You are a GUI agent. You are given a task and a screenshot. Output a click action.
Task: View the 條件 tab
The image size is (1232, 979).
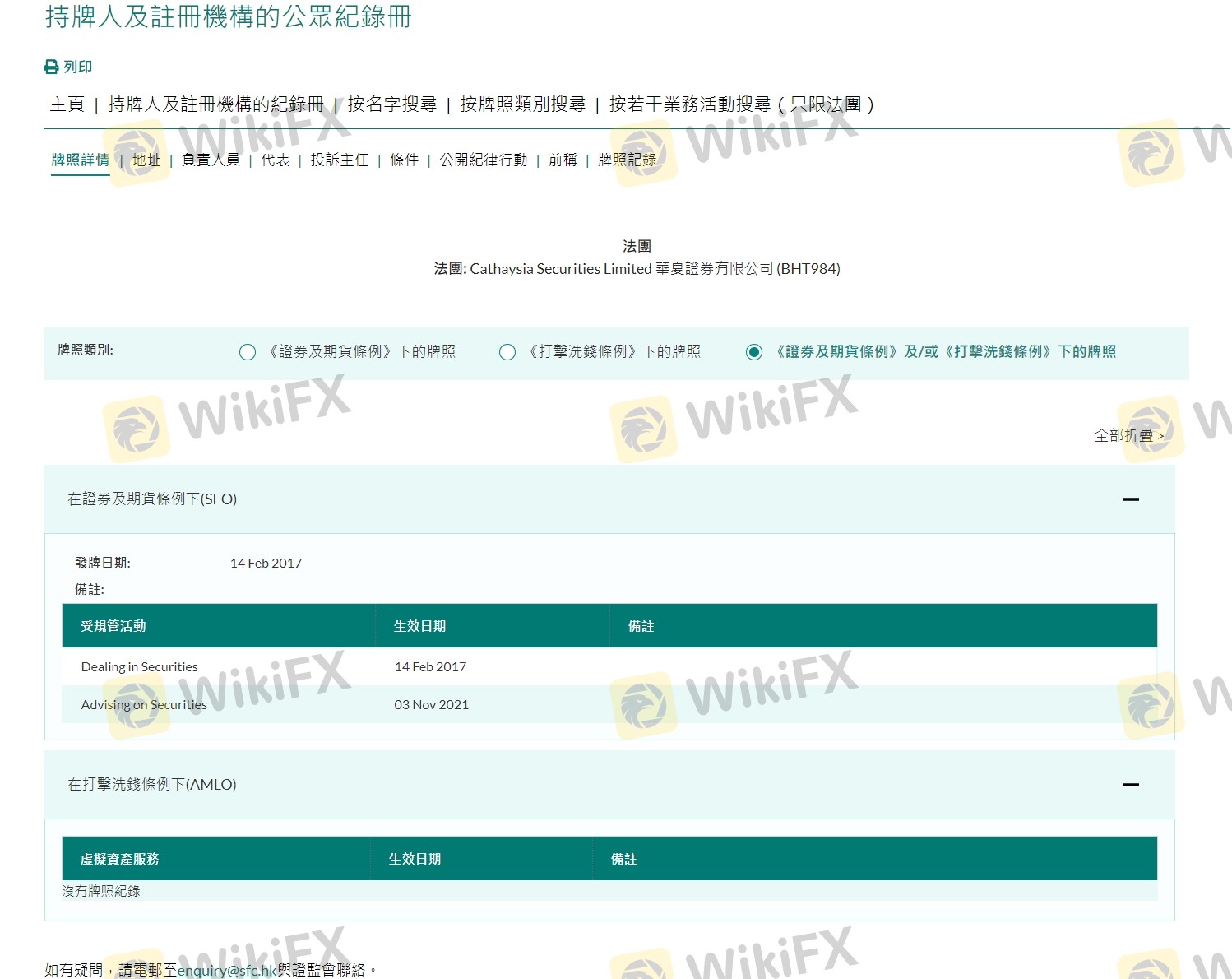click(x=404, y=160)
